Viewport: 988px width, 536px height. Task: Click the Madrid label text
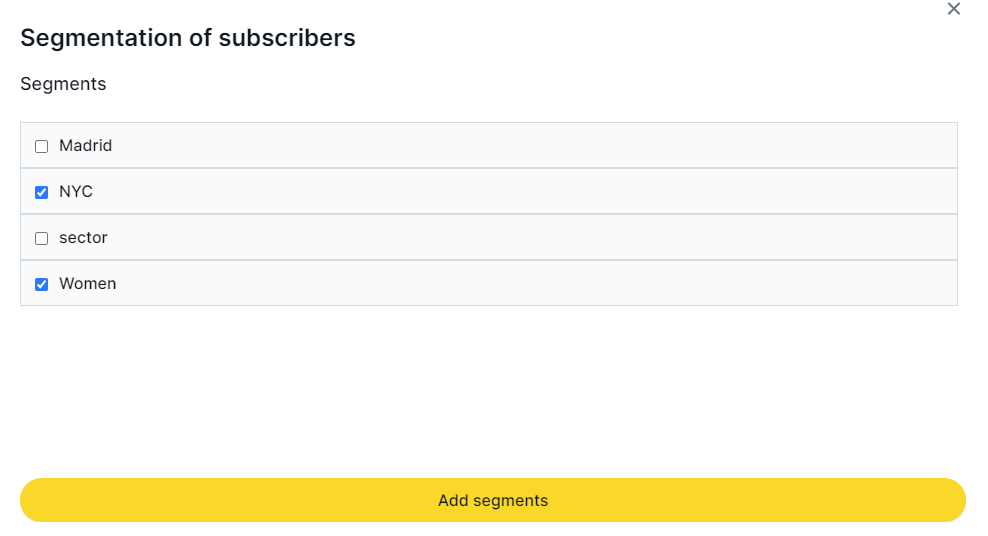tap(85, 146)
